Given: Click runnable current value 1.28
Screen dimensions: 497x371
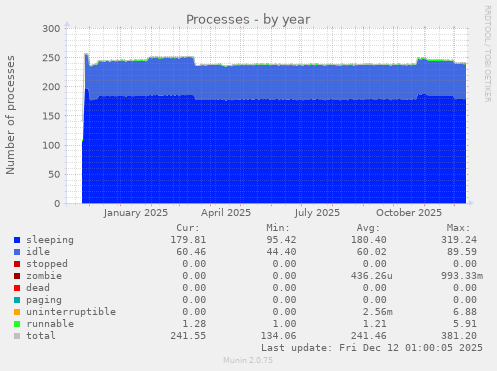Looking at the screenshot, I should (194, 324).
